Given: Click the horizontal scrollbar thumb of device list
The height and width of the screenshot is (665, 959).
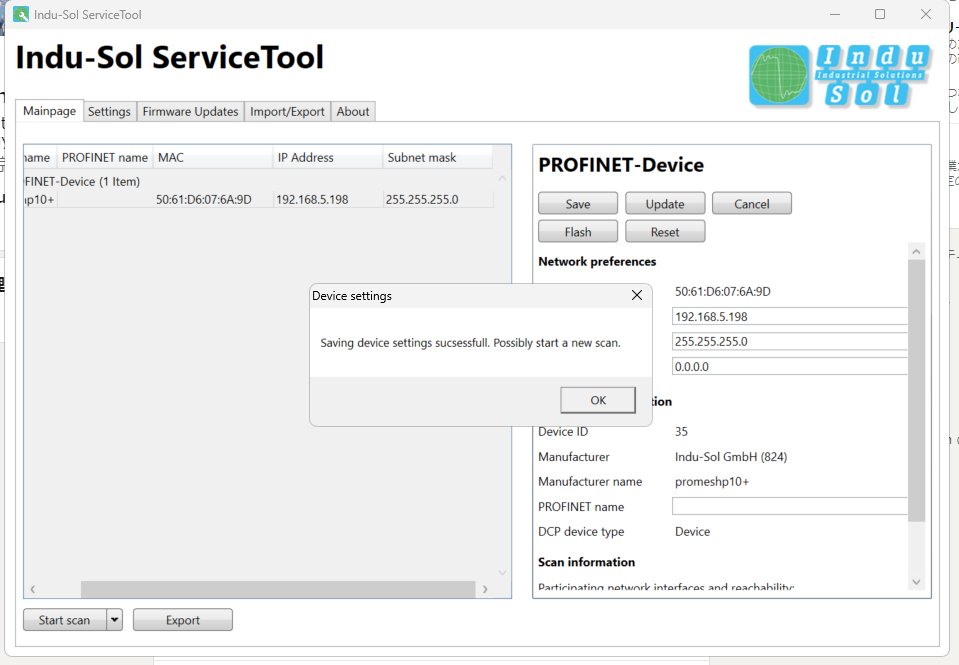Looking at the screenshot, I should coord(278,589).
